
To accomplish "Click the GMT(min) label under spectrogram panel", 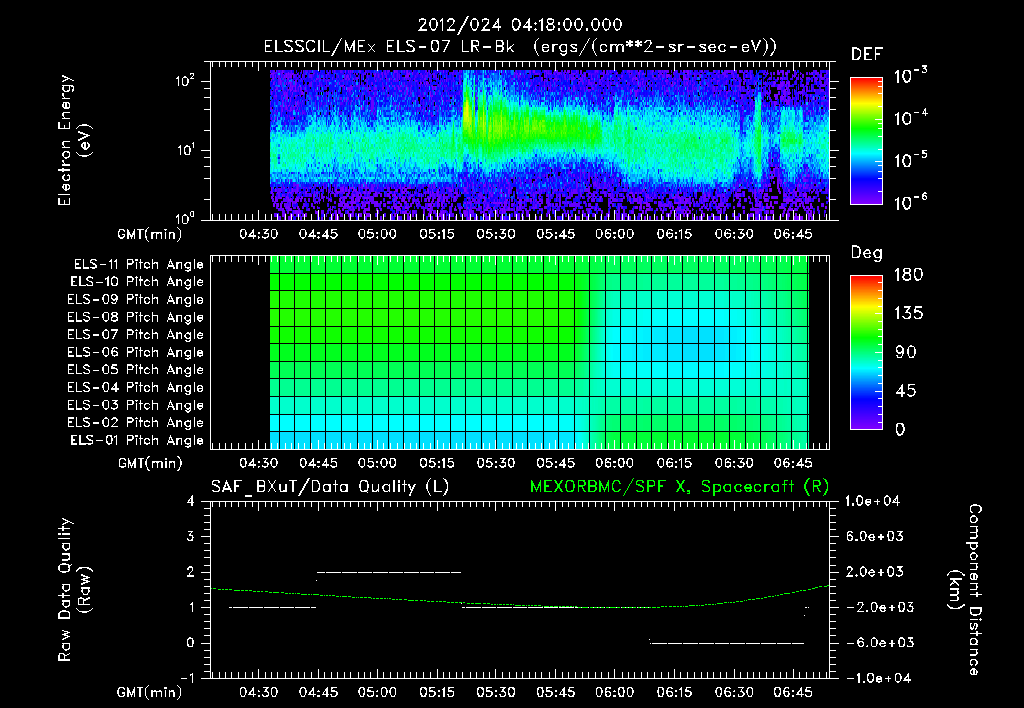I will click(x=150, y=234).
